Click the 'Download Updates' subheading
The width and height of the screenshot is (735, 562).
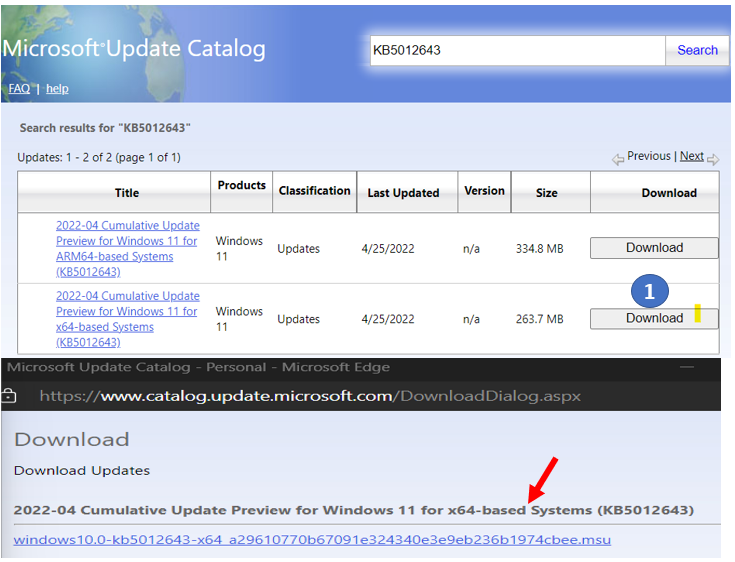coord(82,470)
